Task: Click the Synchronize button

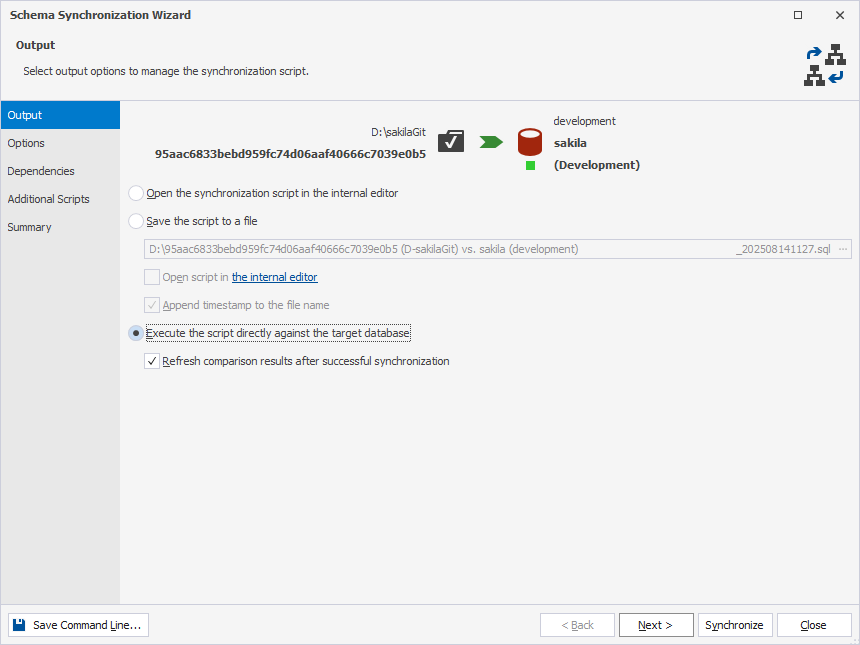Action: [735, 624]
